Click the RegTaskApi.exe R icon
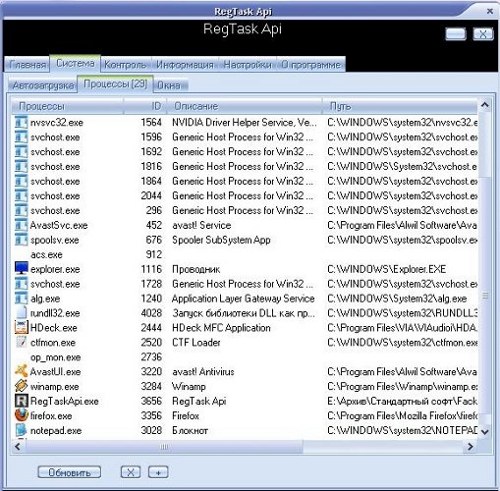This screenshot has height=491, width=500. (x=21, y=401)
